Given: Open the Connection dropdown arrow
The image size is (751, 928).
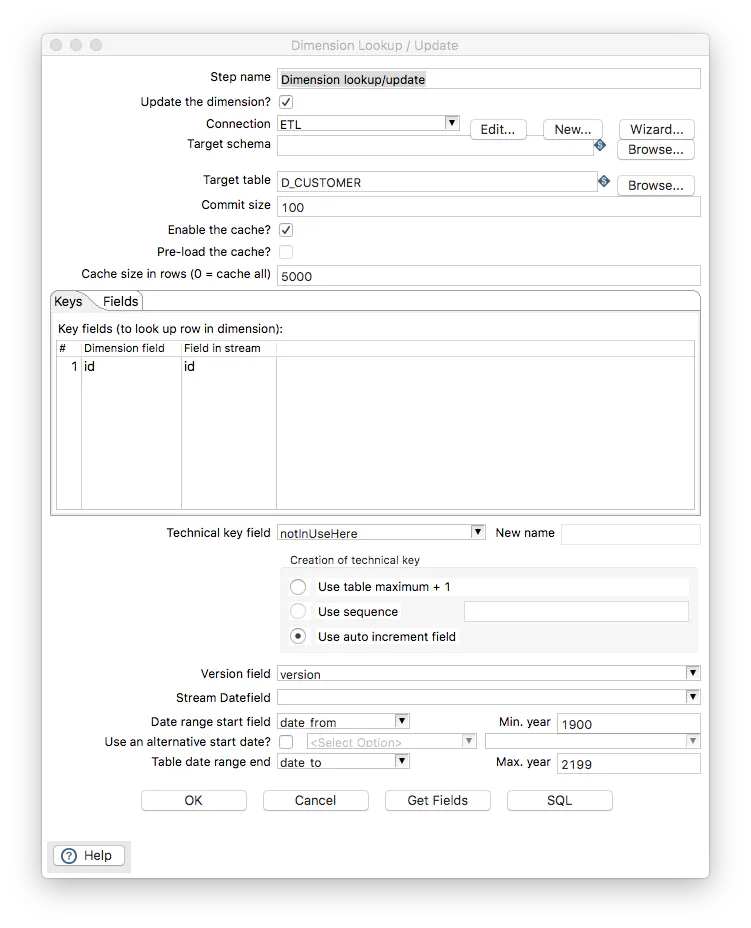Looking at the screenshot, I should pos(452,123).
